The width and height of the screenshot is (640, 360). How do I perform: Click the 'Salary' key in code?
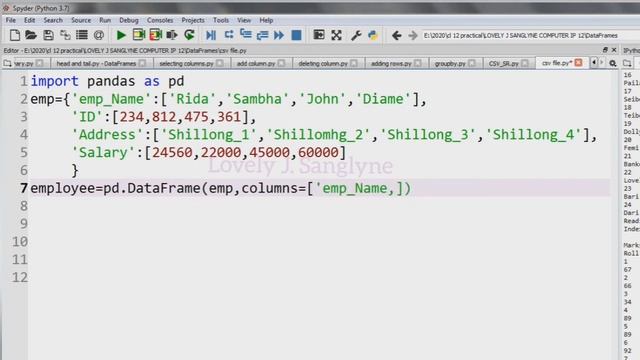click(103, 152)
